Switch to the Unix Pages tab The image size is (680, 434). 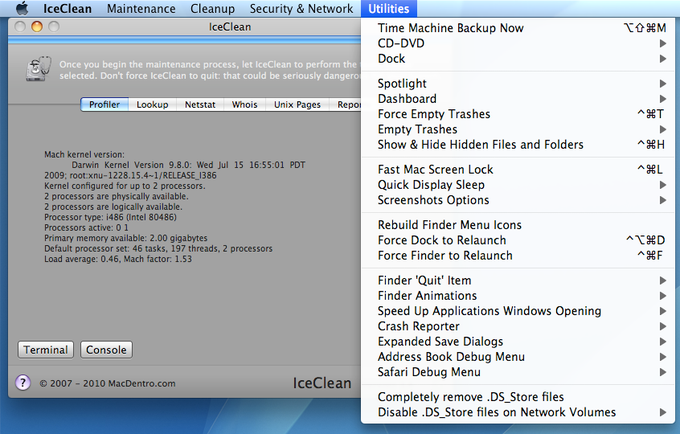(297, 104)
